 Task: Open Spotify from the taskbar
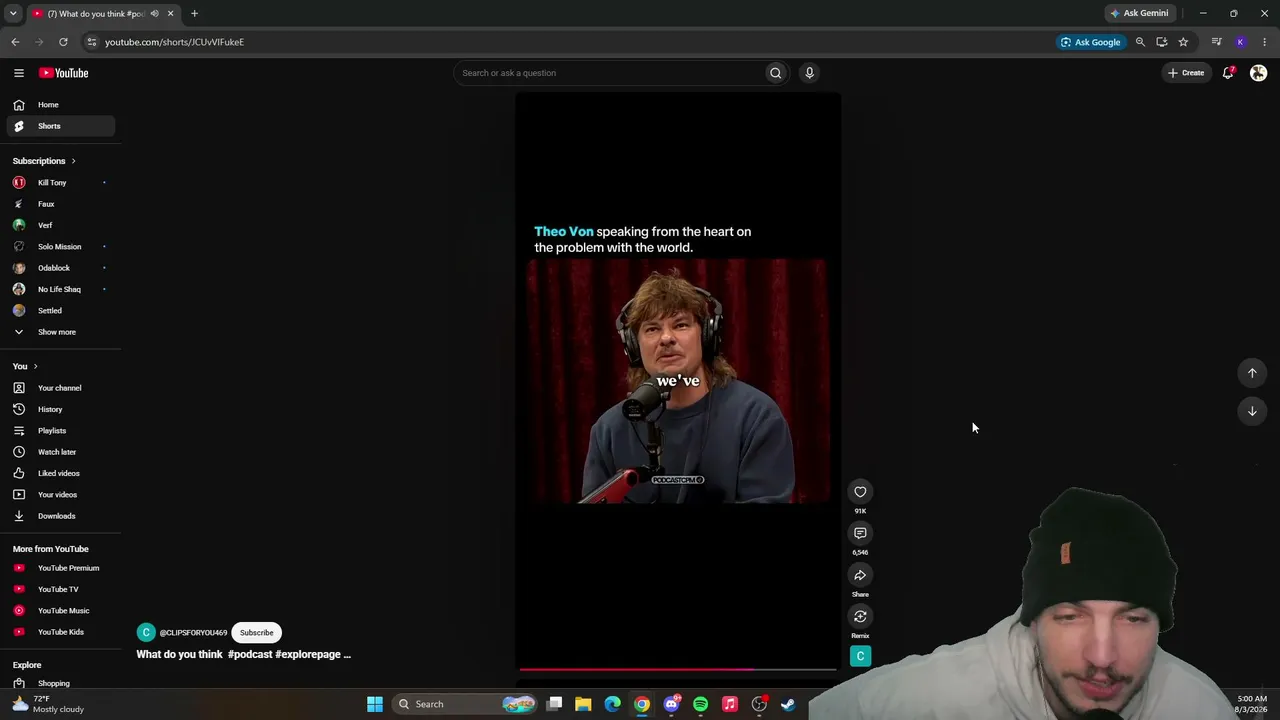click(700, 704)
